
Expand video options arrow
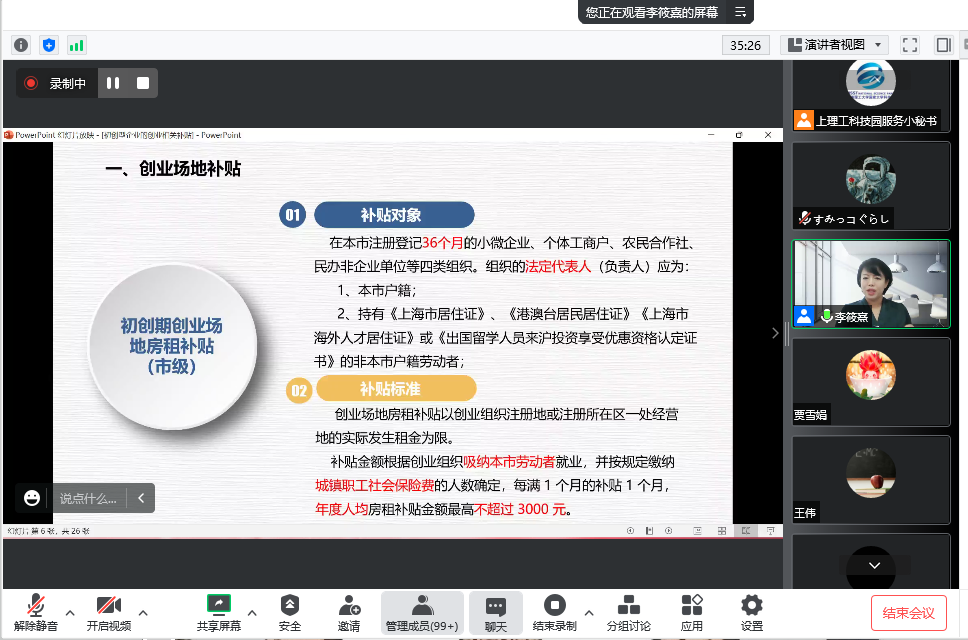click(x=143, y=613)
